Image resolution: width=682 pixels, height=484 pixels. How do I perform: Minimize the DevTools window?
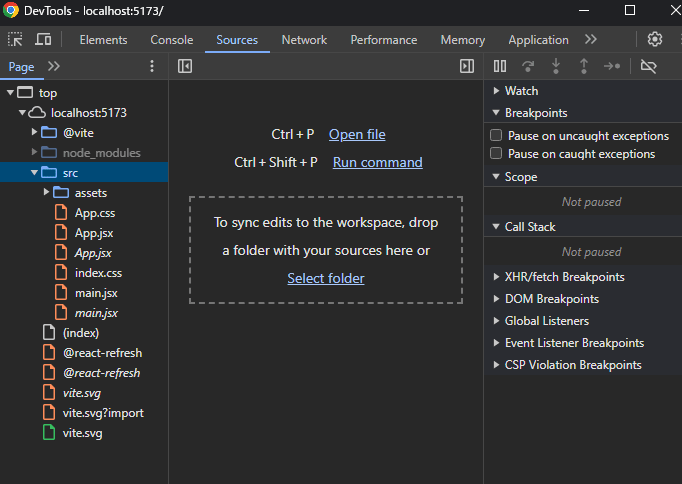coord(584,10)
